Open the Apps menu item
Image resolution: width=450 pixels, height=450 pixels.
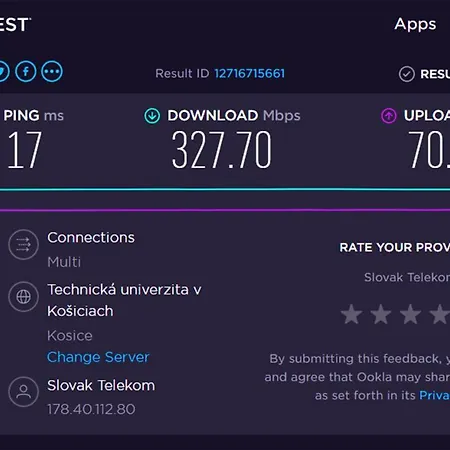coord(415,24)
